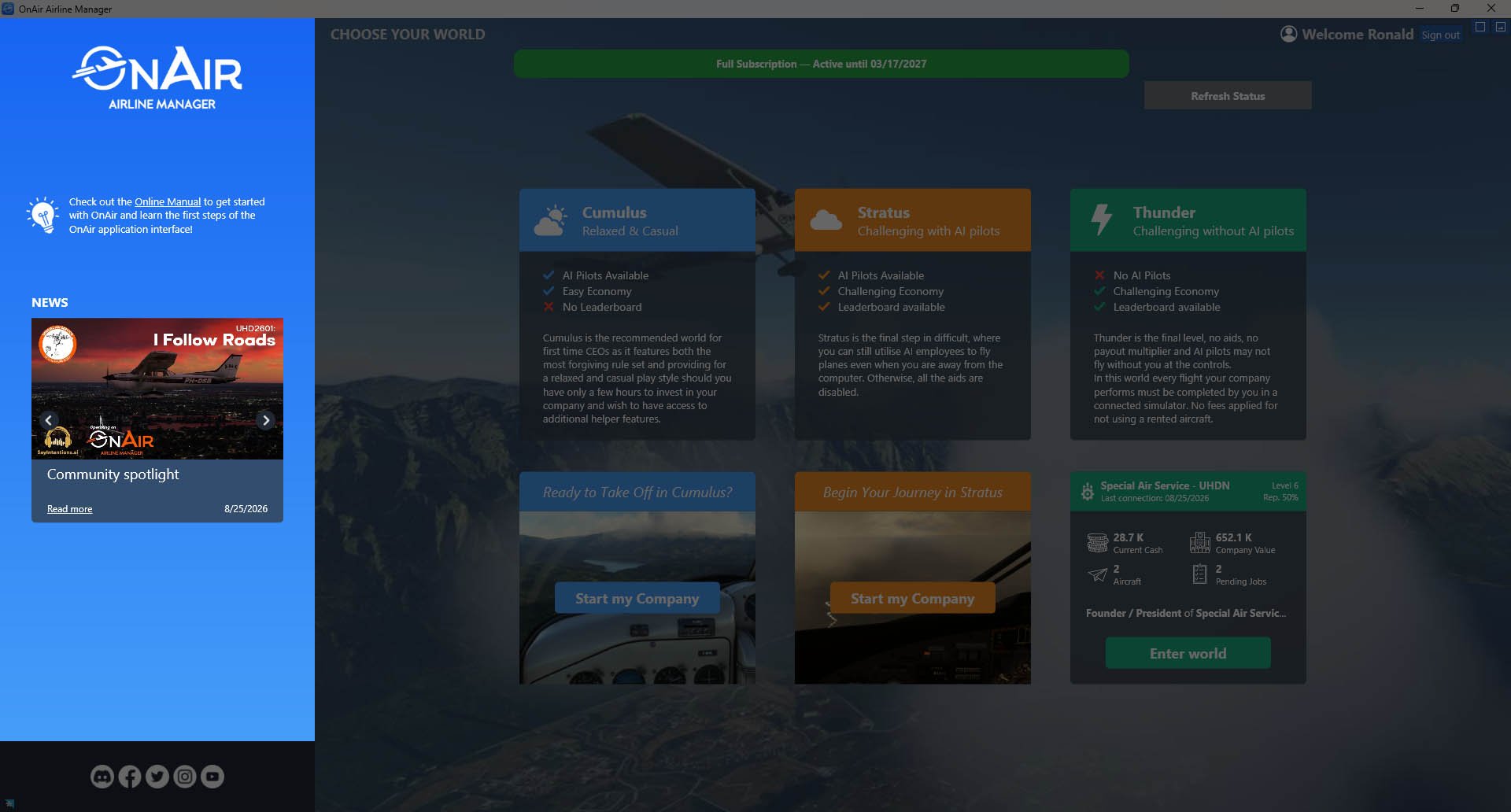
Task: Click the Stratus cloud icon
Action: tap(826, 220)
